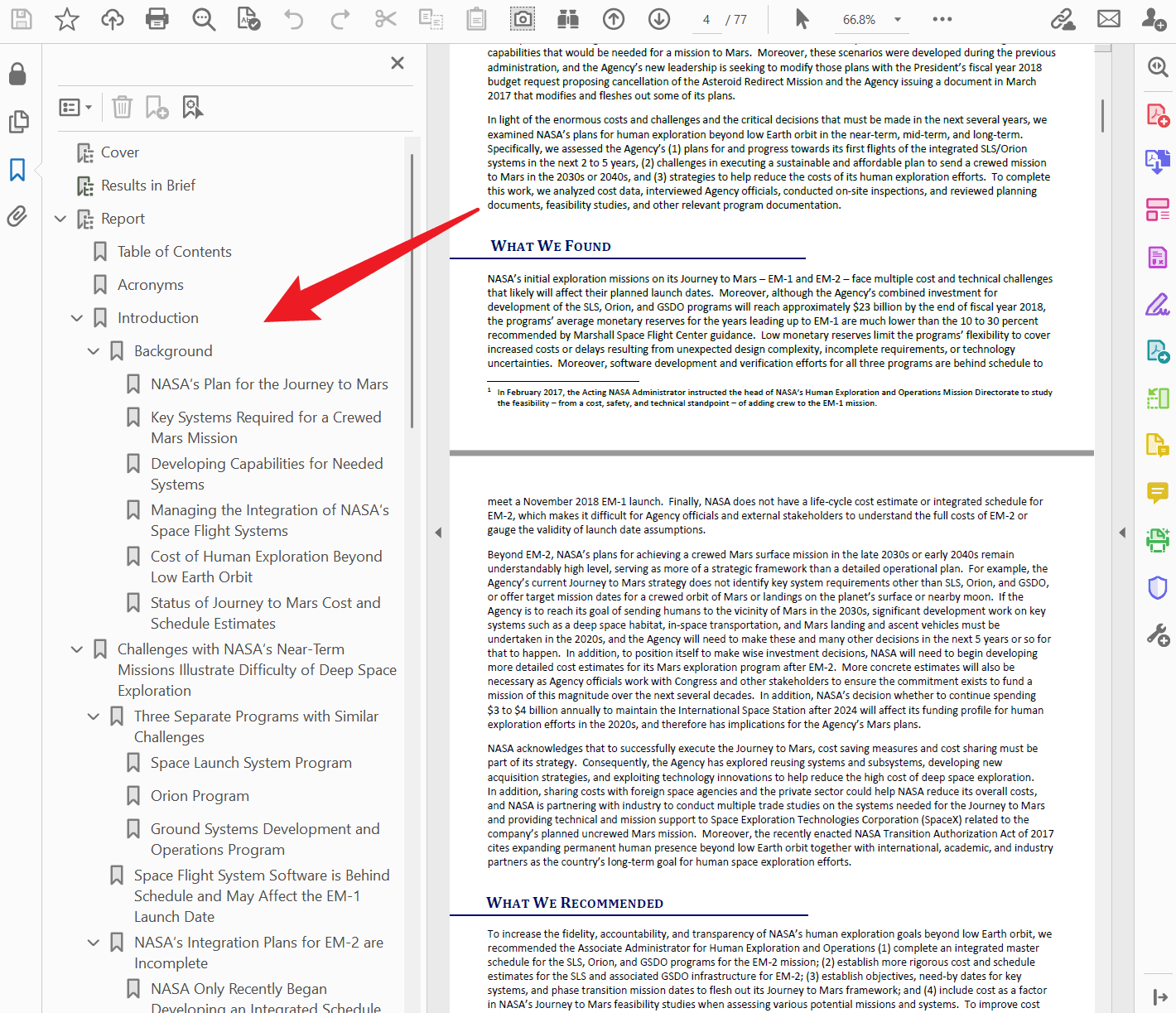This screenshot has width=1176, height=1013.
Task: Open Developing Capabilities for Needed Systems bookmark
Action: tap(267, 474)
